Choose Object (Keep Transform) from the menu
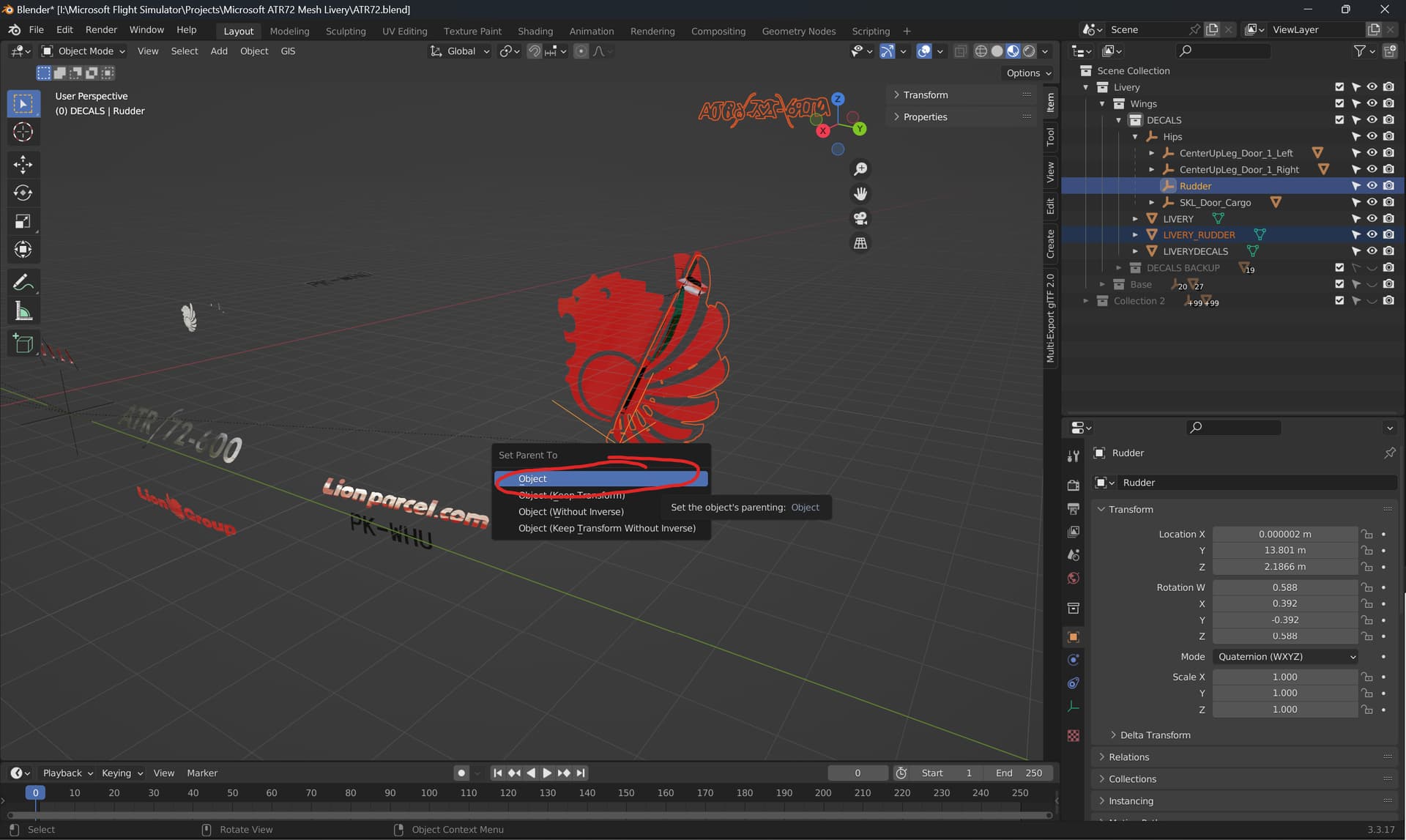This screenshot has width=1406, height=840. click(x=571, y=495)
